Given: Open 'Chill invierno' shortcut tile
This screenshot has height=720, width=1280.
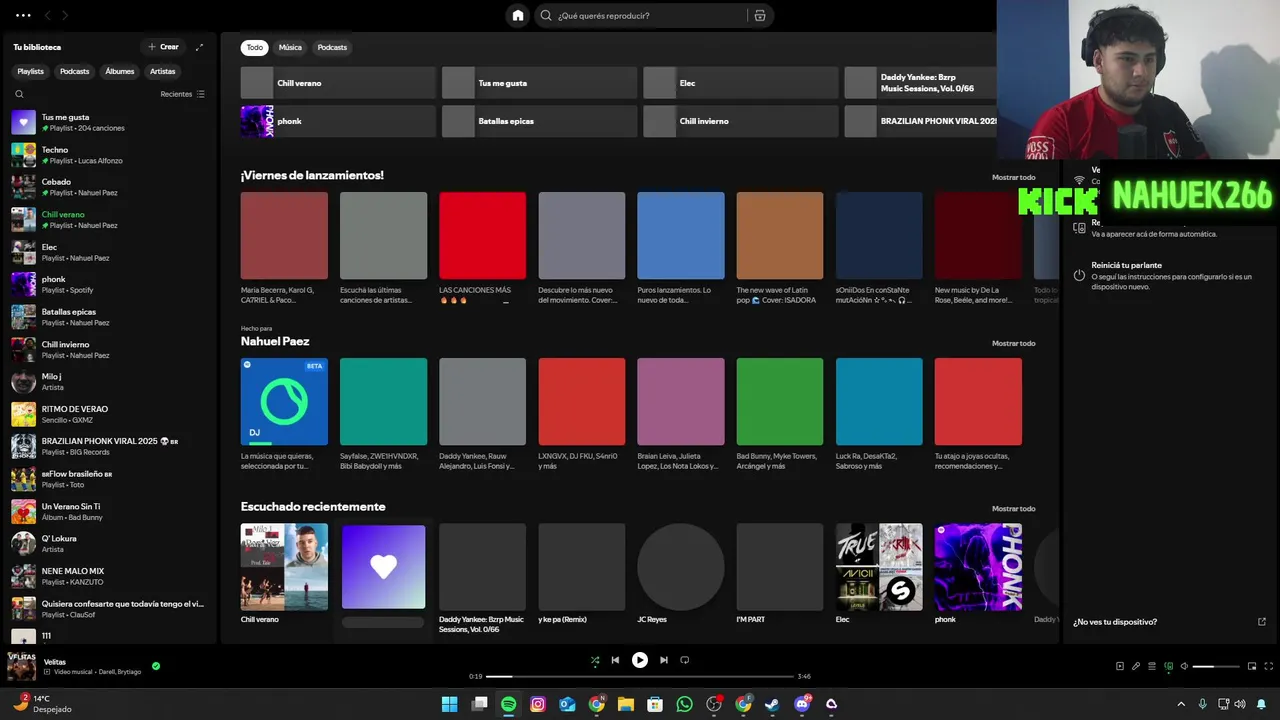Looking at the screenshot, I should click(x=740, y=121).
